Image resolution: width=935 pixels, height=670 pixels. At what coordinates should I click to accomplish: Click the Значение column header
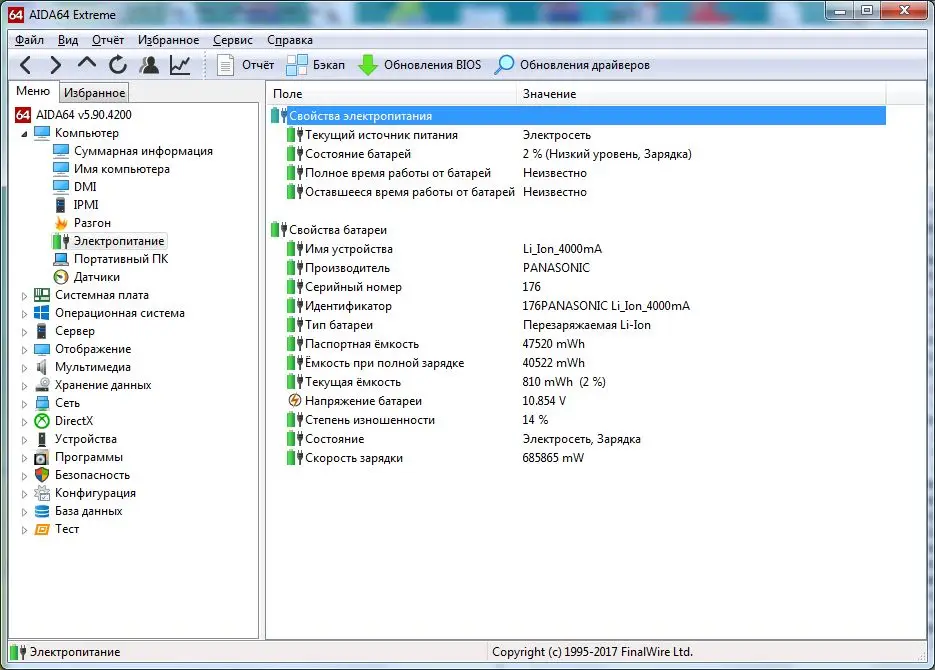(701, 94)
